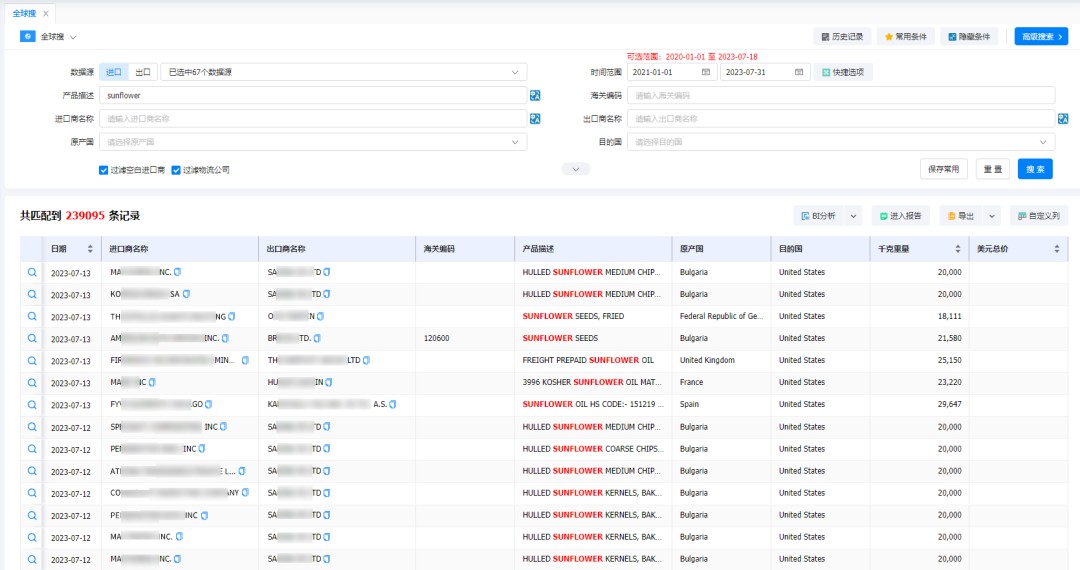Open dropdown arrow next to 导出
The image size is (1080, 570).
[992, 216]
